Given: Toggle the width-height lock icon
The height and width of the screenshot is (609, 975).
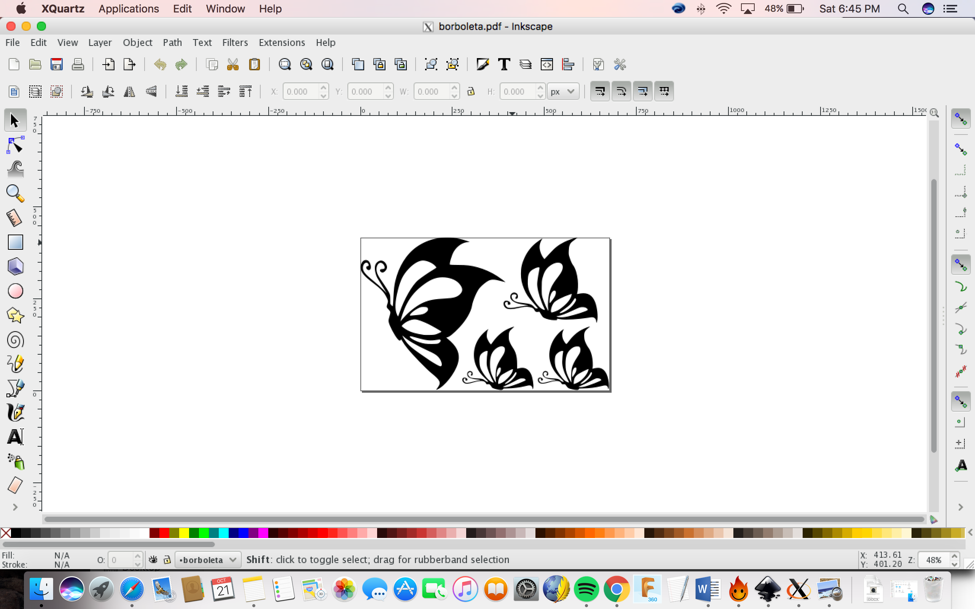Looking at the screenshot, I should tap(471, 91).
